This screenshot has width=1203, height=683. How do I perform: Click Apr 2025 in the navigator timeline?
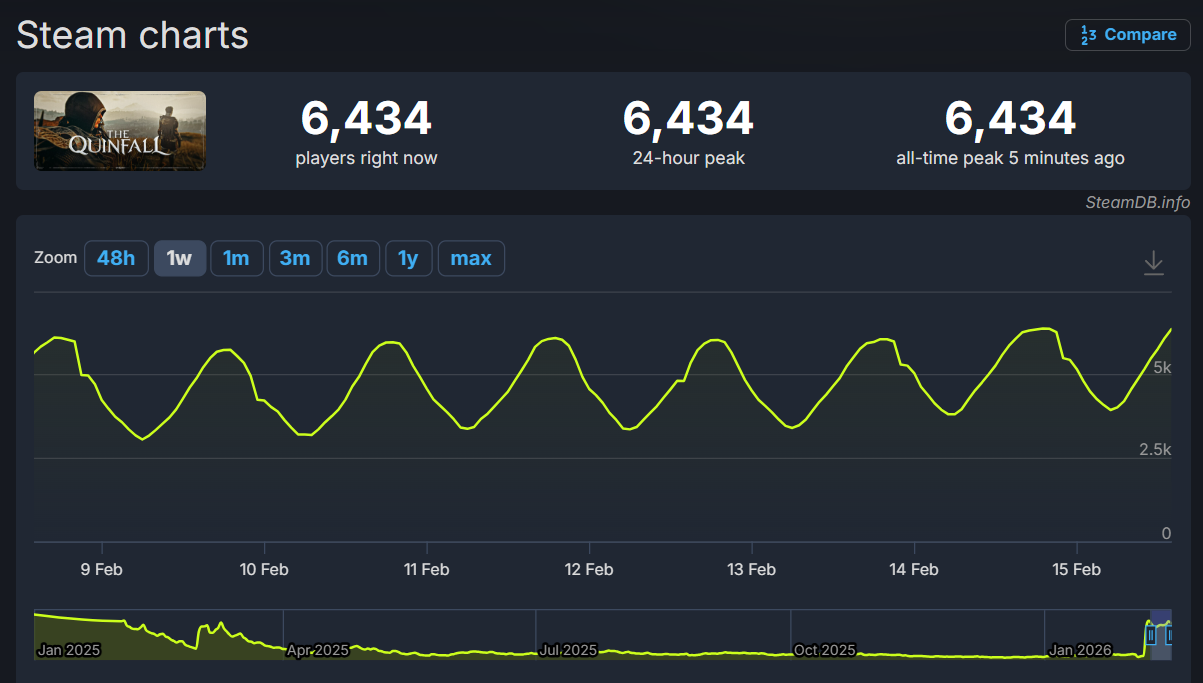pyautogui.click(x=318, y=650)
